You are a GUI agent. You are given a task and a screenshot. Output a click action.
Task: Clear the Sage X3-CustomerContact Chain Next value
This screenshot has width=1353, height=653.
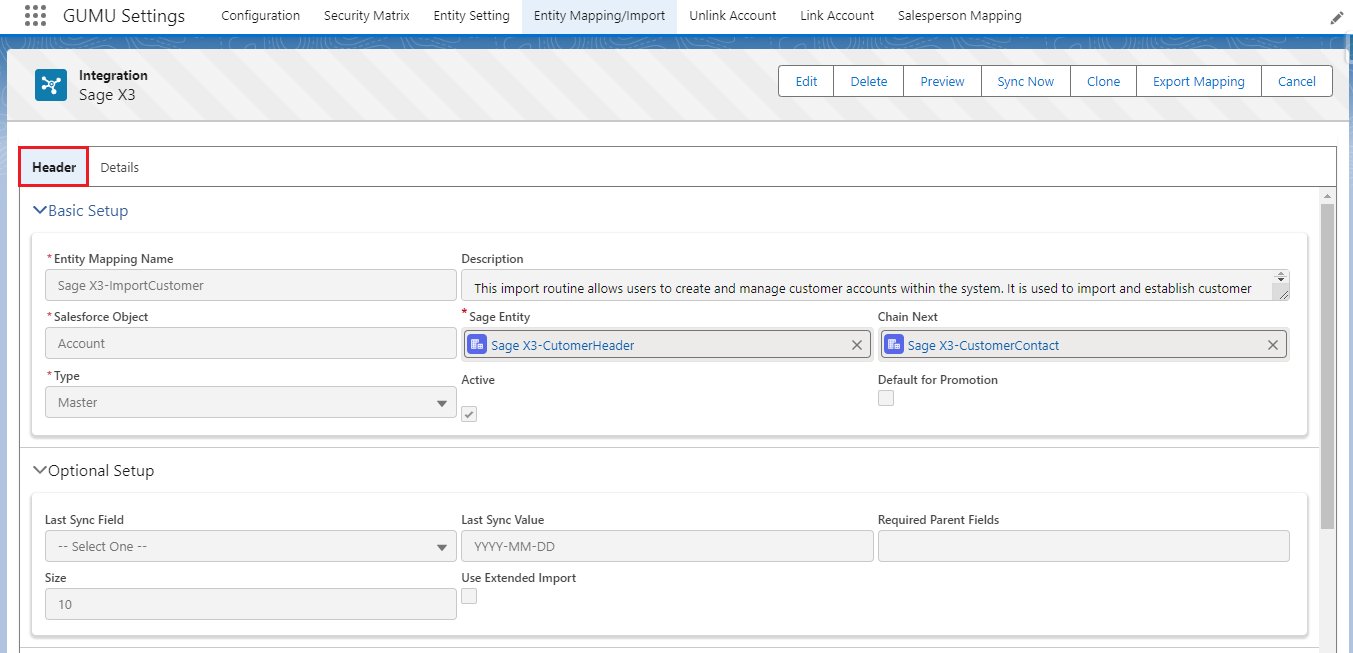(1272, 345)
